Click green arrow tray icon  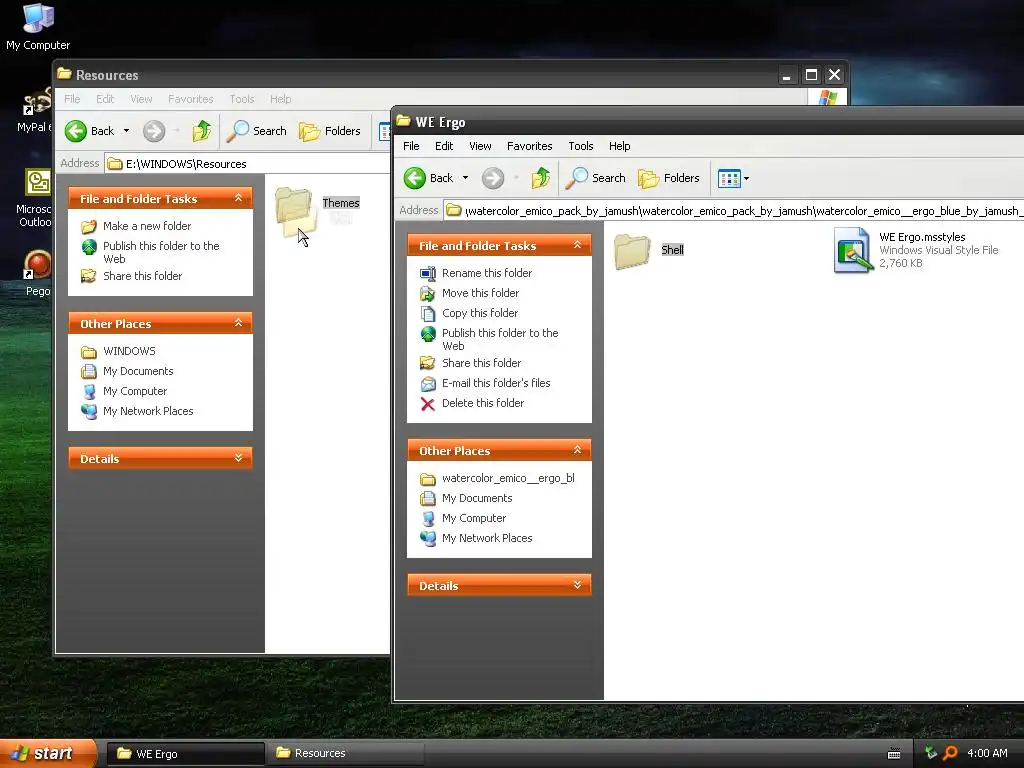(x=931, y=754)
